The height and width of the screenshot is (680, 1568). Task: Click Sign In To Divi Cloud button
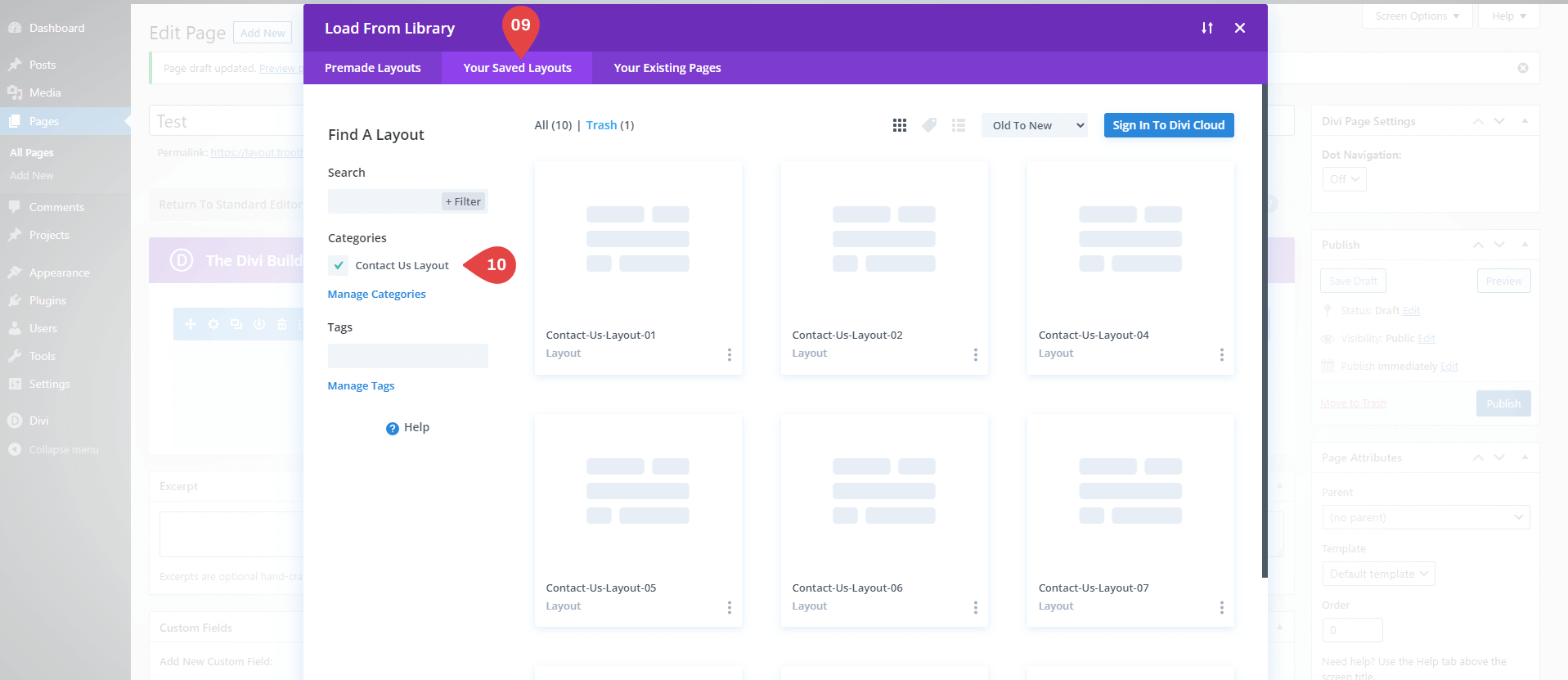click(1169, 125)
